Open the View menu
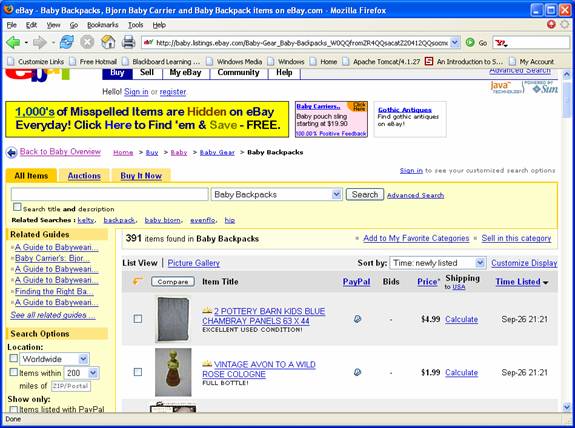The height and width of the screenshot is (428, 575). point(53,25)
